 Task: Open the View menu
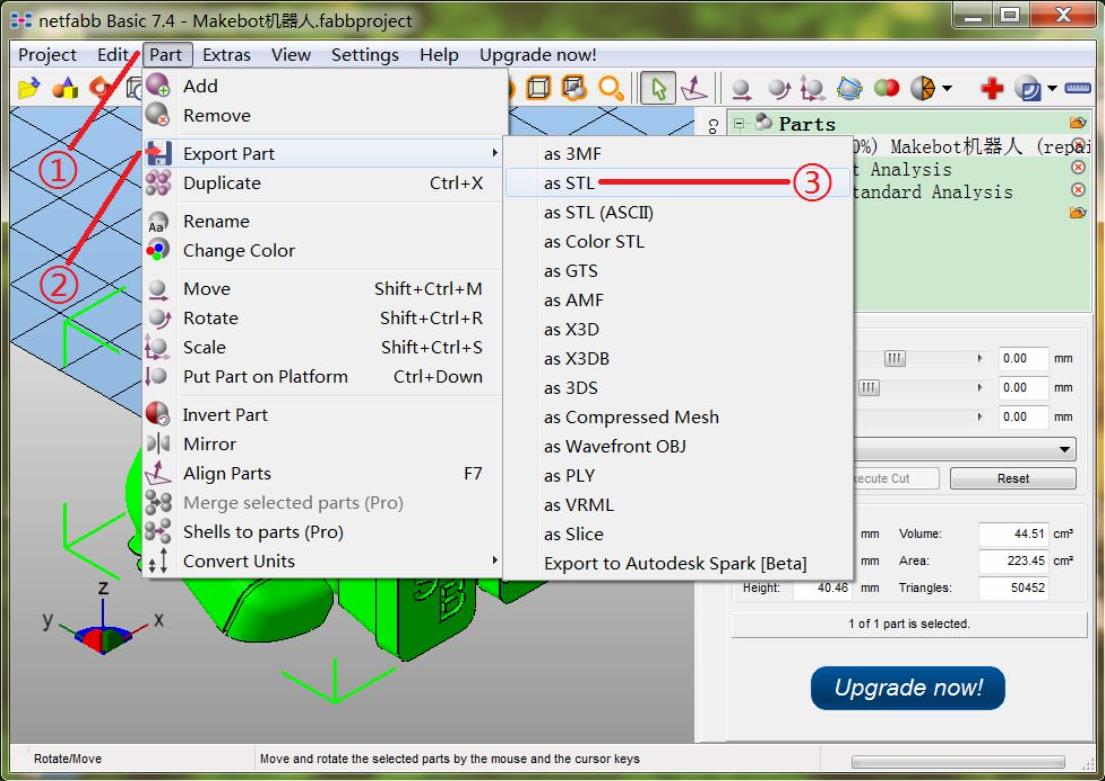(x=290, y=55)
